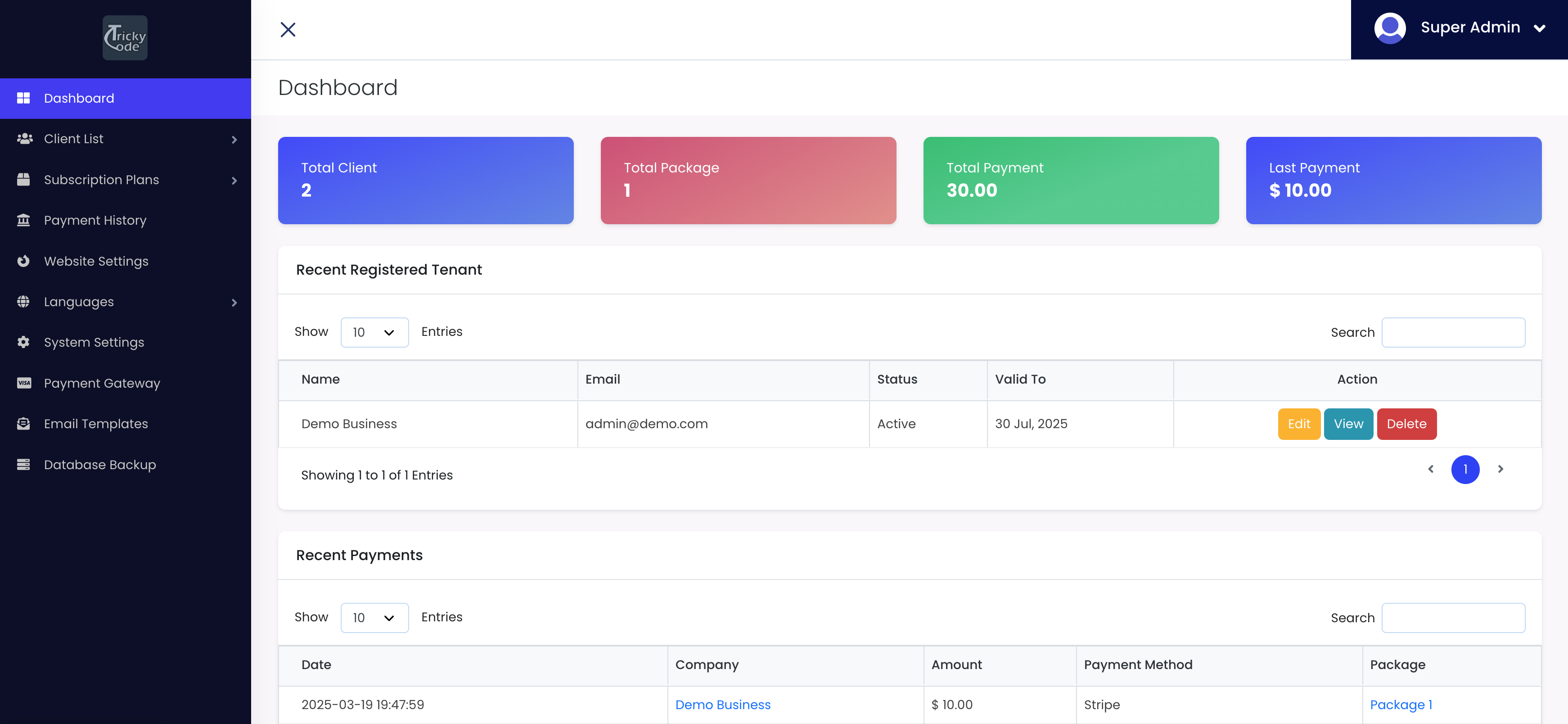The height and width of the screenshot is (724, 1568).
Task: Click the Super Admin avatar icon
Action: pyautogui.click(x=1390, y=28)
